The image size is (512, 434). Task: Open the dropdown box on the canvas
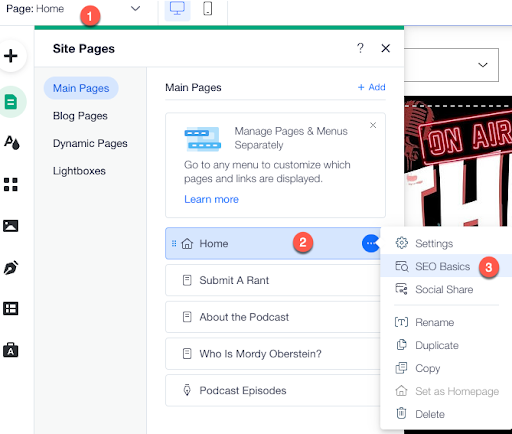click(451, 65)
